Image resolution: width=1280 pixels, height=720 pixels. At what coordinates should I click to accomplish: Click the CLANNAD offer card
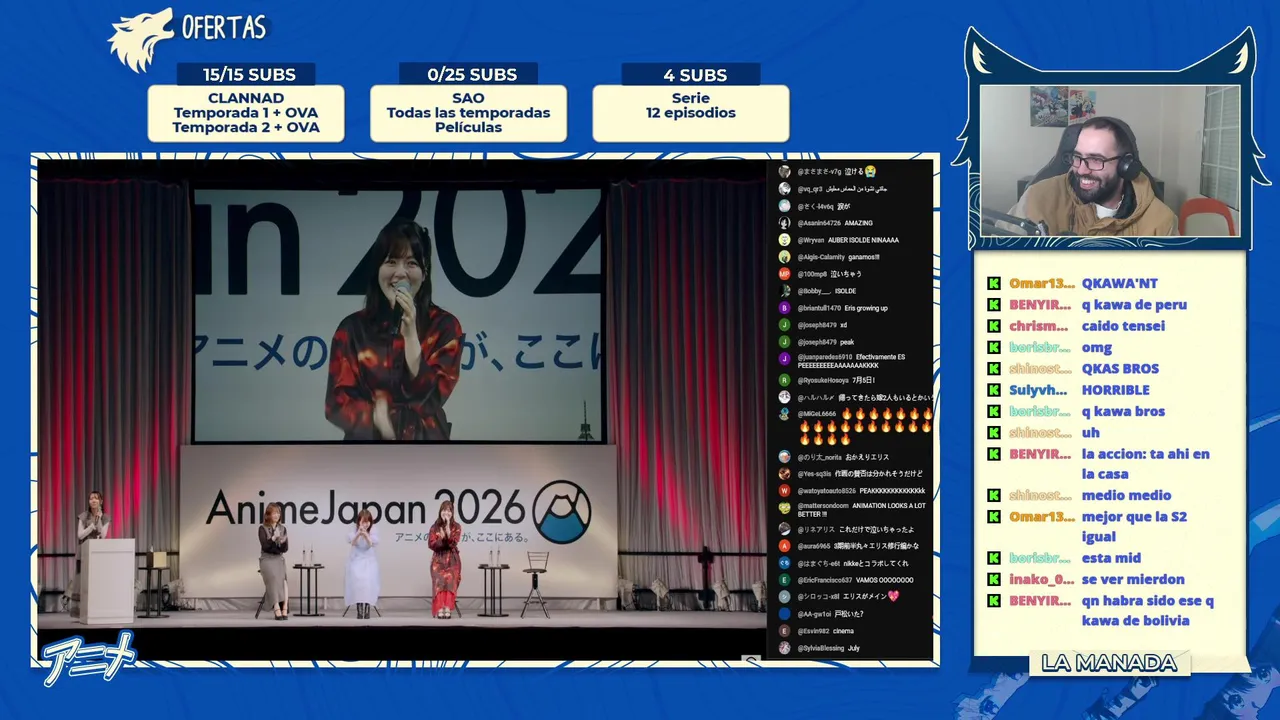tap(246, 113)
